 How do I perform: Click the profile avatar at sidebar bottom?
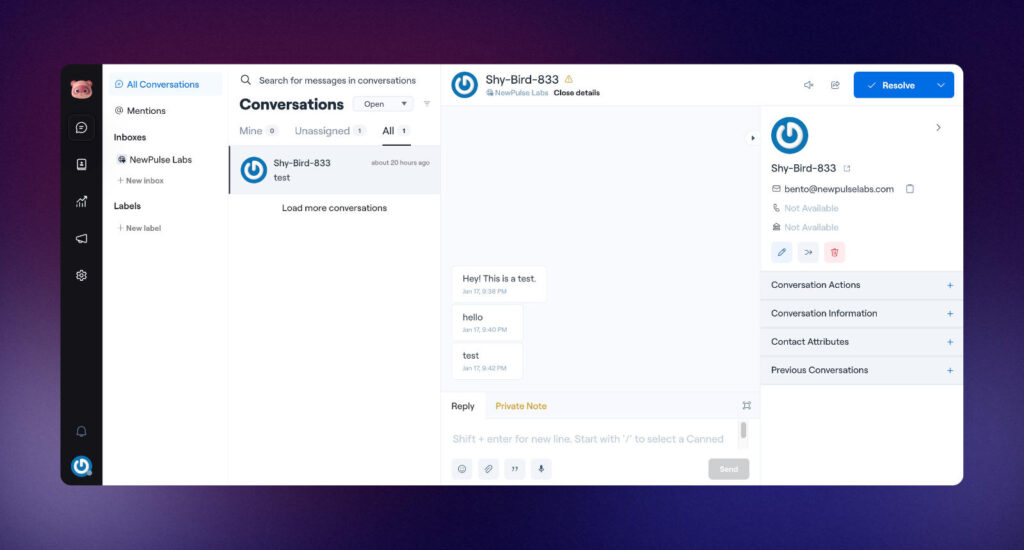[x=82, y=466]
